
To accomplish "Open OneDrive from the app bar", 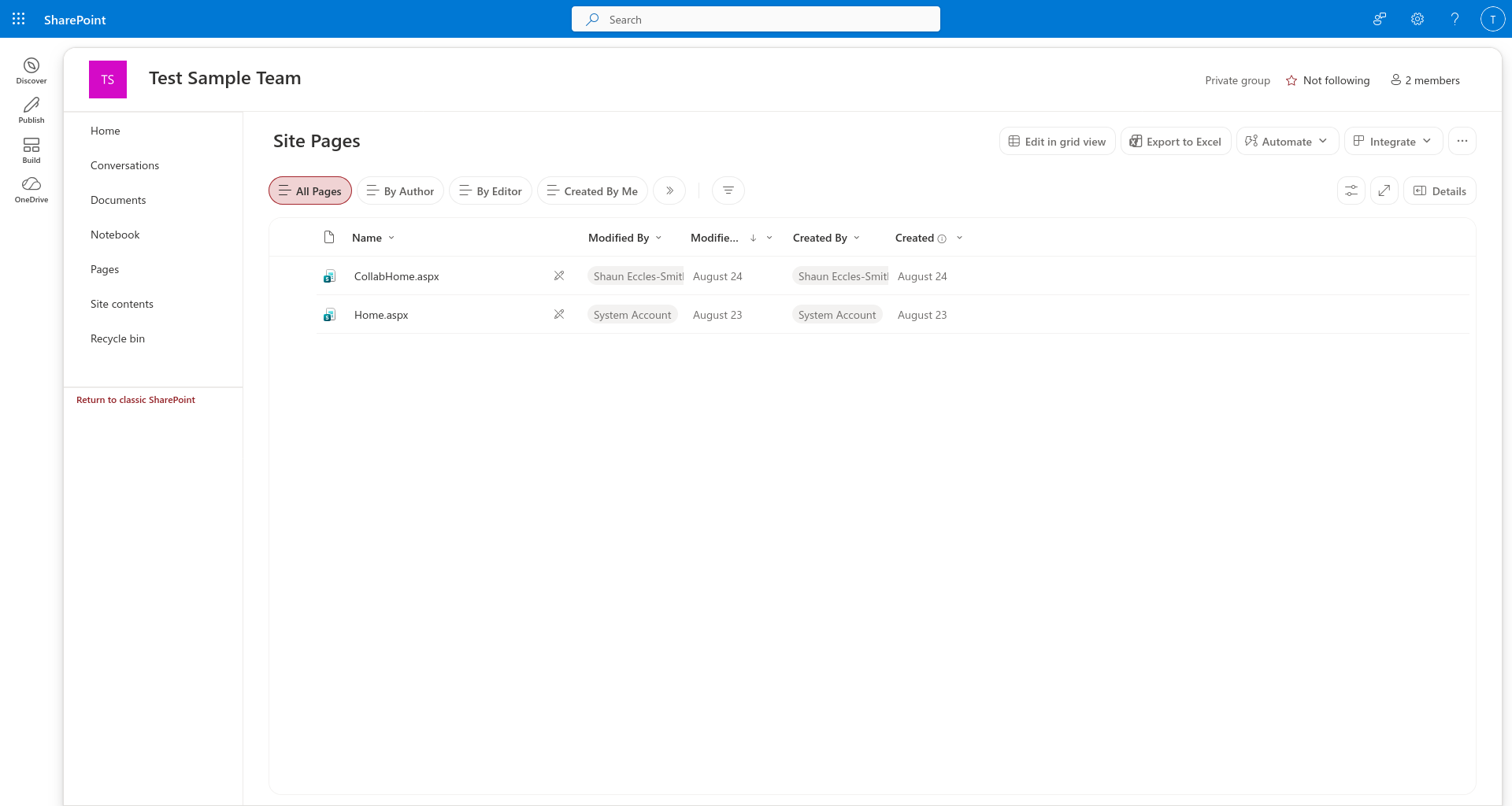I will tap(31, 190).
